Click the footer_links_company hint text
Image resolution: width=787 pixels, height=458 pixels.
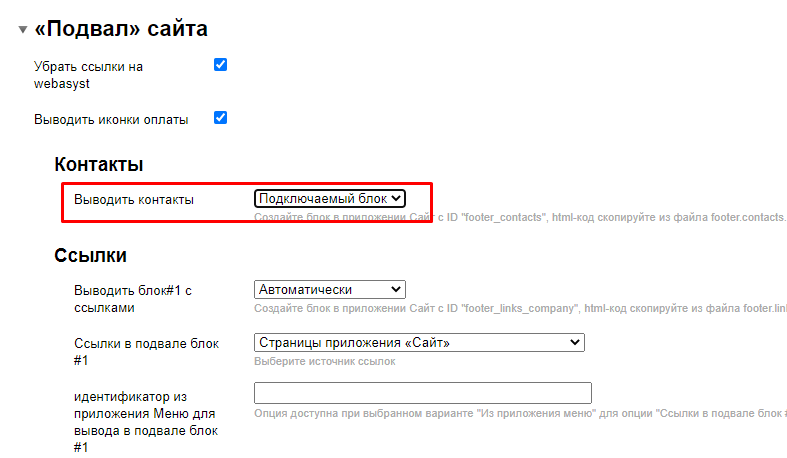pyautogui.click(x=519, y=308)
